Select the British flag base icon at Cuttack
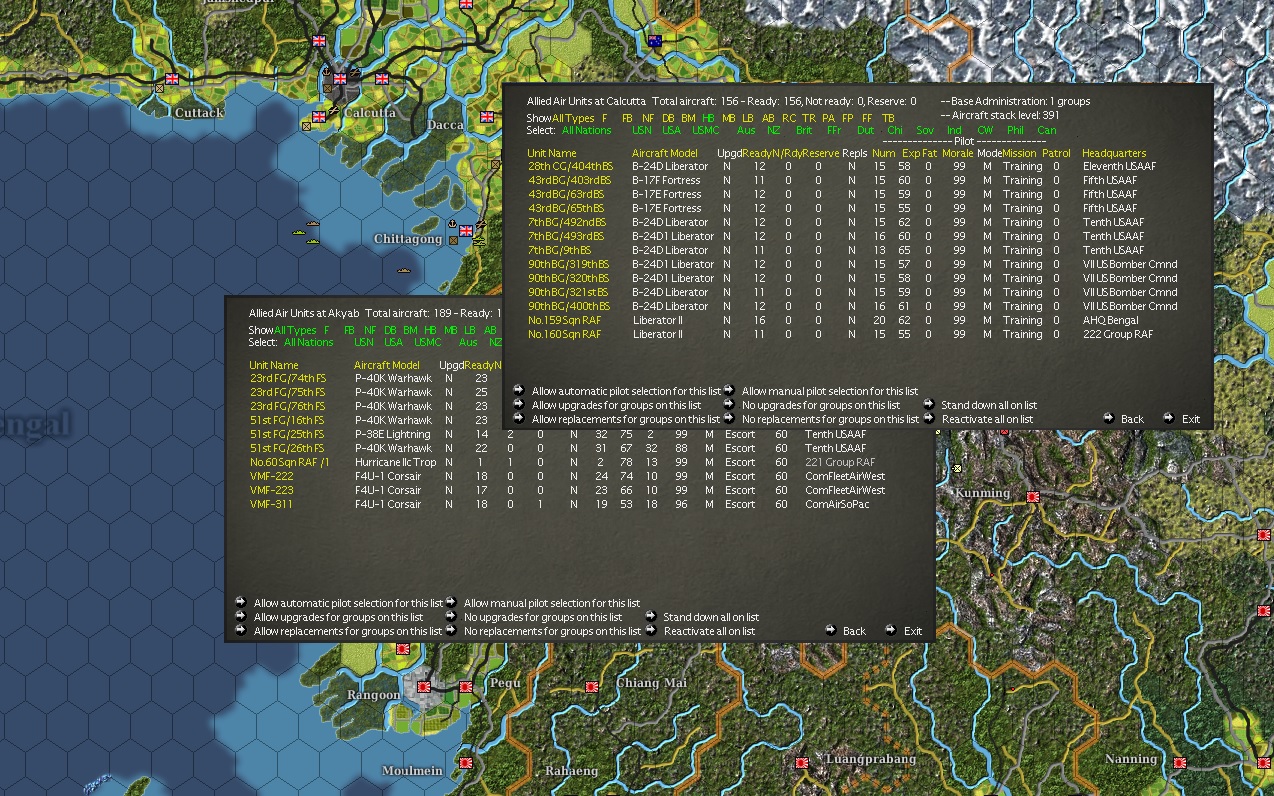 (172, 77)
